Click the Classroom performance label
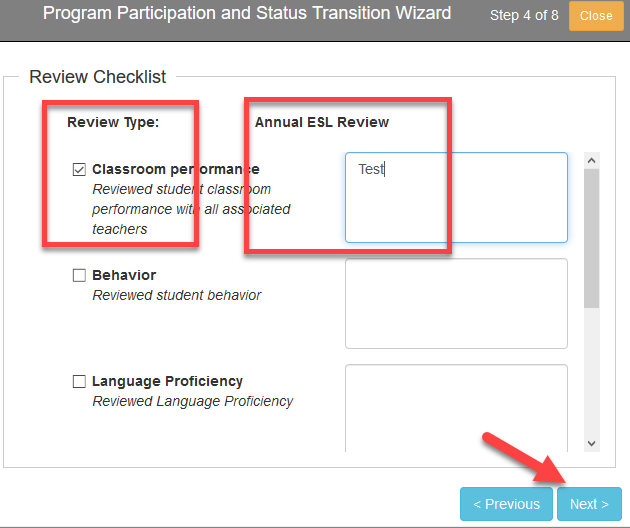The image size is (630, 528). pyautogui.click(x=176, y=169)
